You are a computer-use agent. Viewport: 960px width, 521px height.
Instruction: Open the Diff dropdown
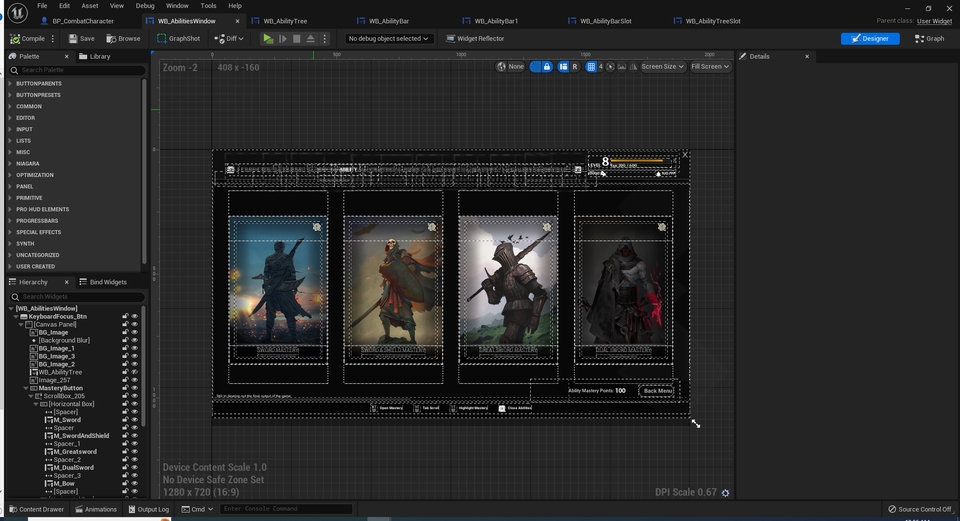coord(229,39)
